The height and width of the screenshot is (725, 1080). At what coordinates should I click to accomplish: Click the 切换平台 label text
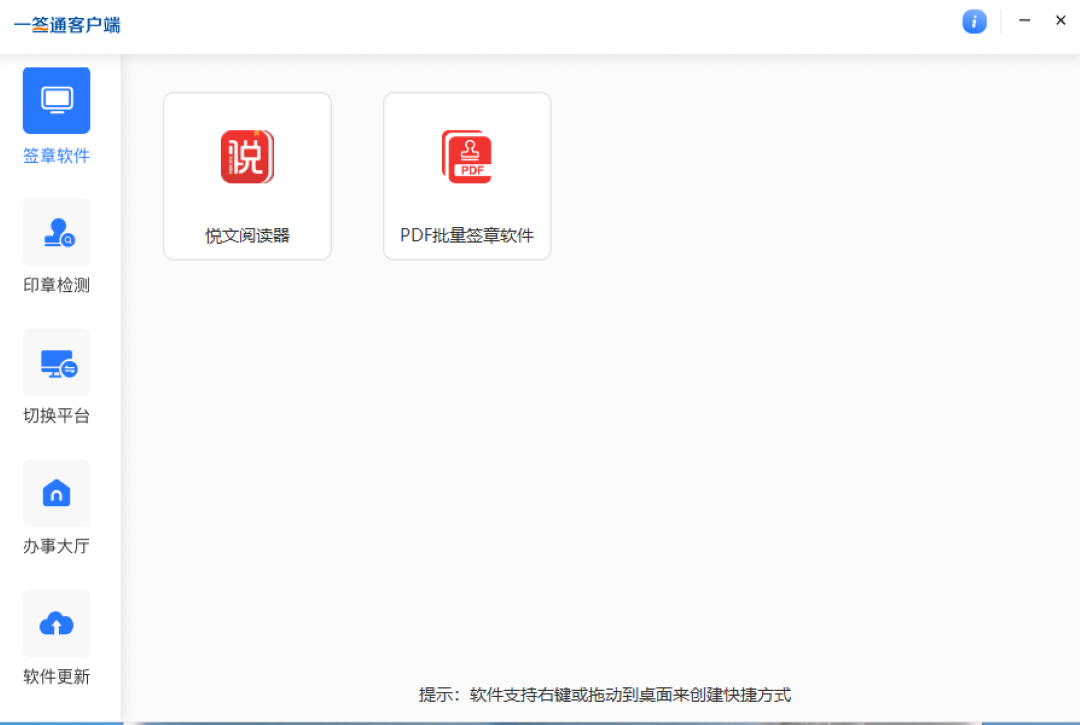(x=56, y=415)
